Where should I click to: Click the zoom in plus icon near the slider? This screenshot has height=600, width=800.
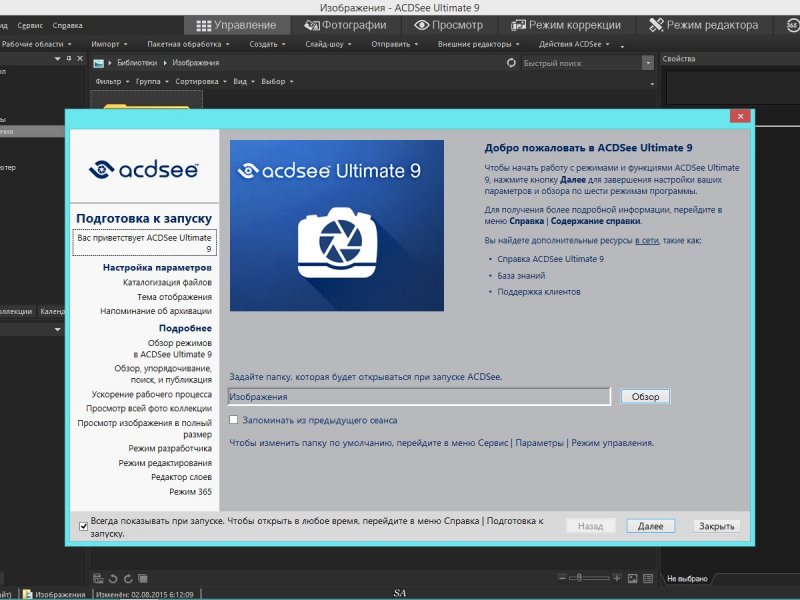coord(617,578)
